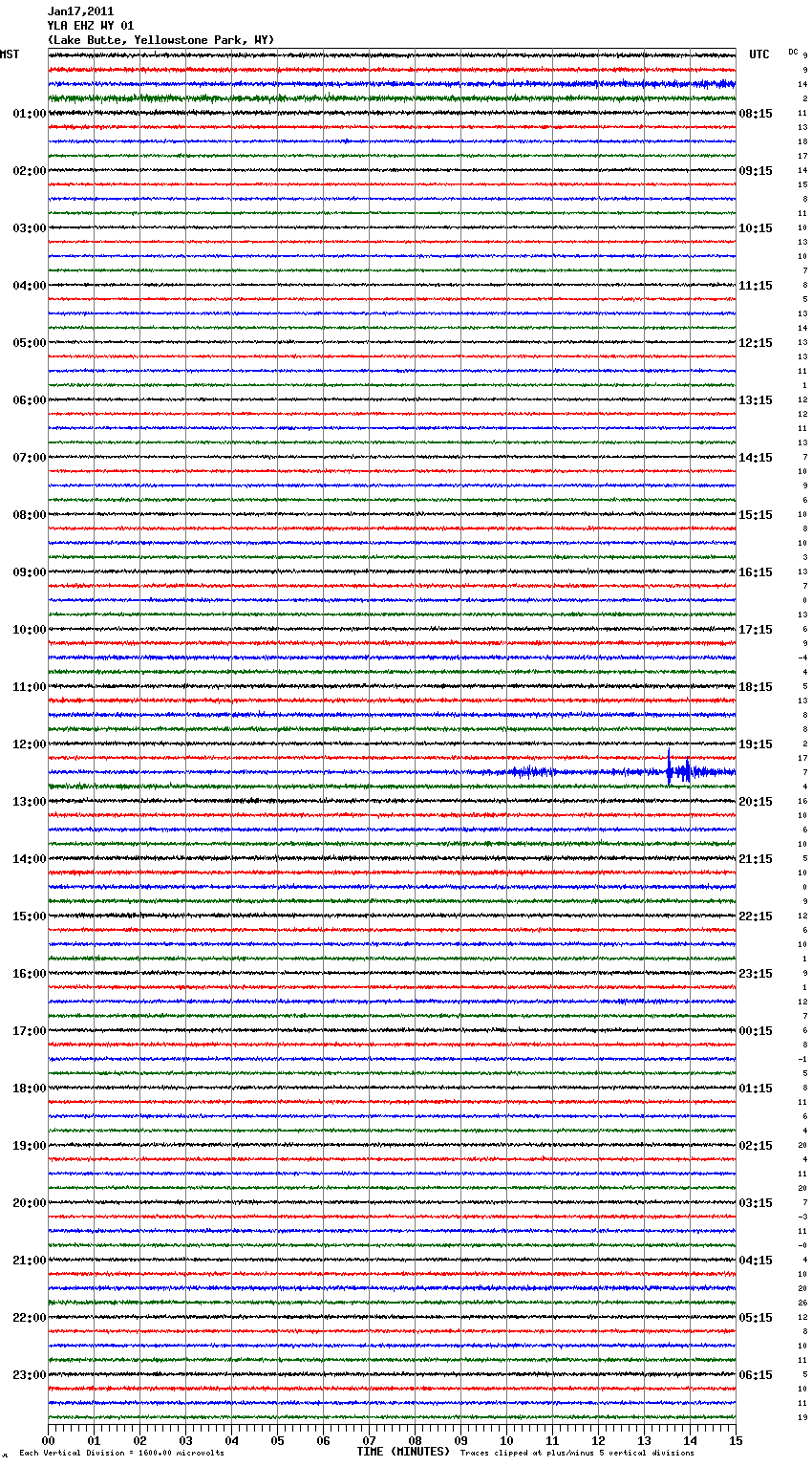This screenshot has width=812, height=1466.
Task: Click the 12:15 UTC time label
Action: [x=756, y=343]
